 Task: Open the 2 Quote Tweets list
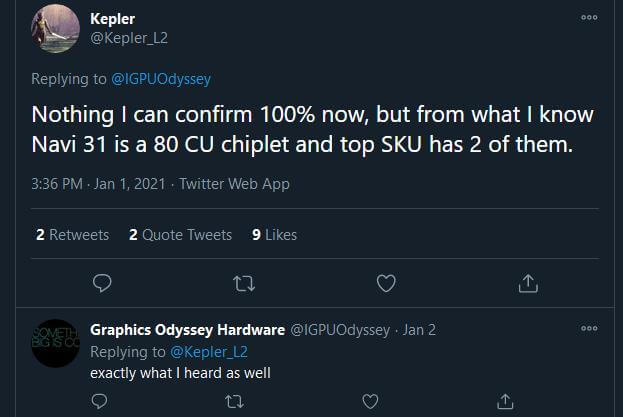(180, 235)
